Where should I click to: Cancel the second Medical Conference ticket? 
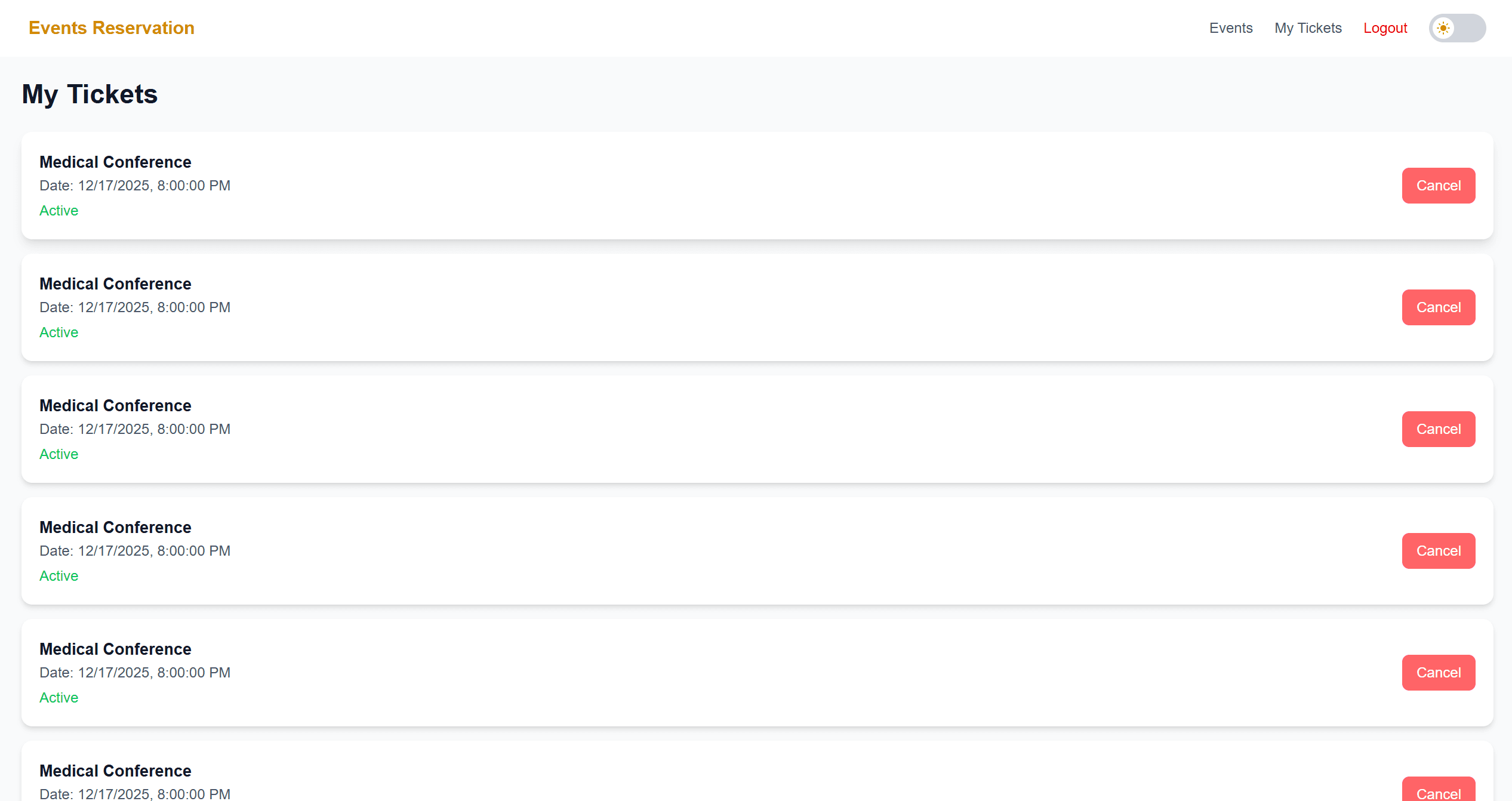[1439, 307]
